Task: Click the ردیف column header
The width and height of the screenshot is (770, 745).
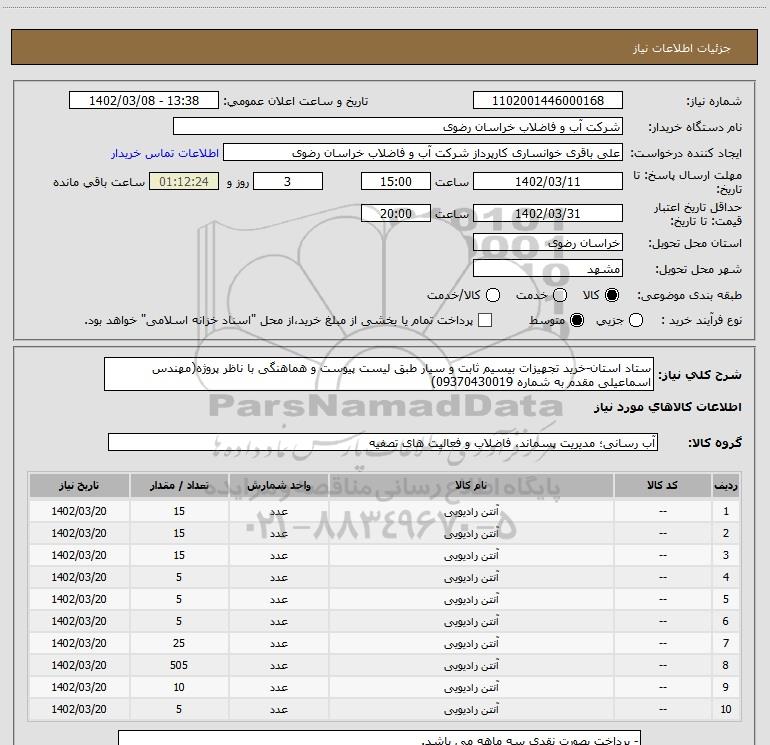Action: point(726,485)
